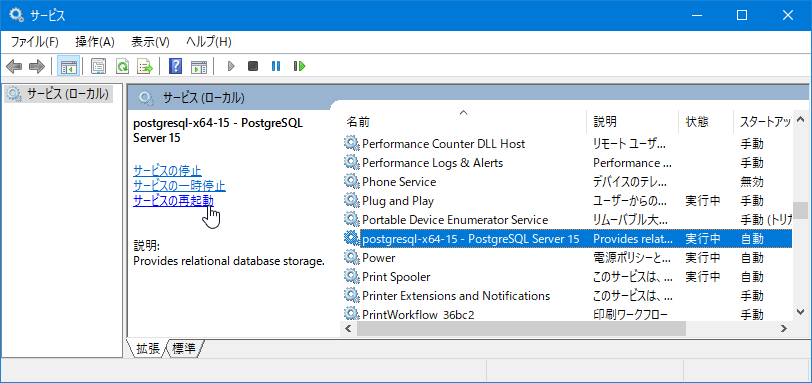Open the Properties toolbar icon

(98, 66)
